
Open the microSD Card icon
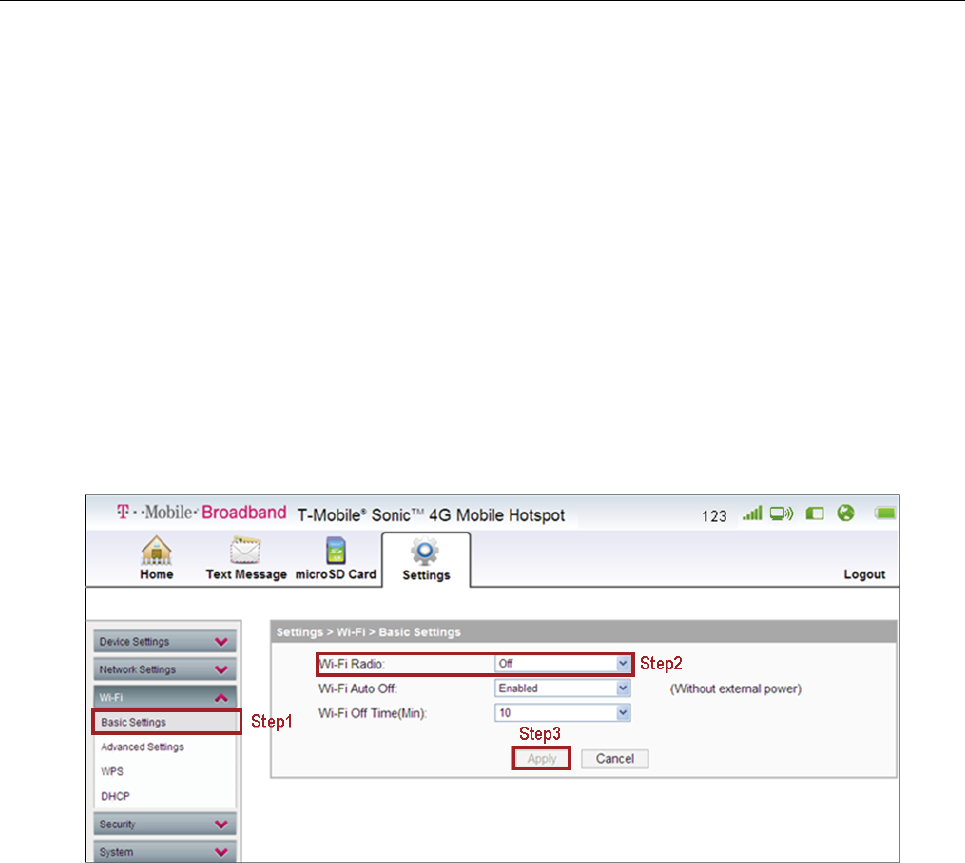point(335,550)
